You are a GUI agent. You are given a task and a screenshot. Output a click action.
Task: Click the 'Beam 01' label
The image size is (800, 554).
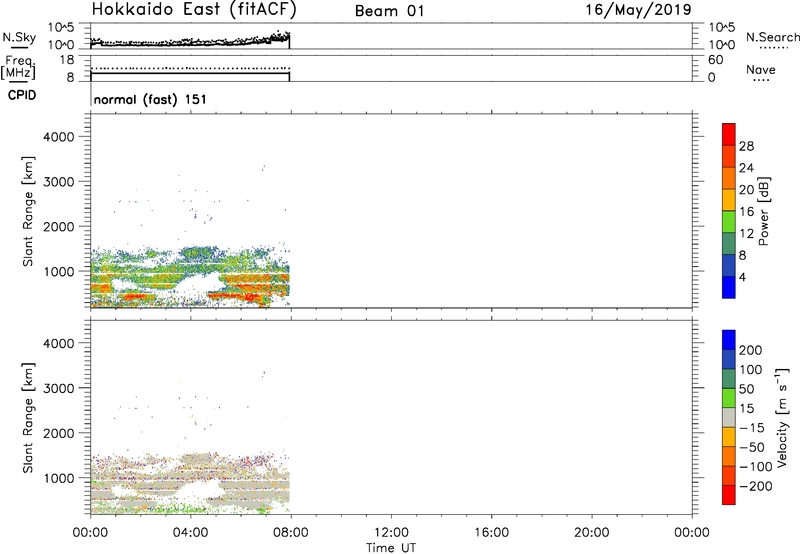389,11
